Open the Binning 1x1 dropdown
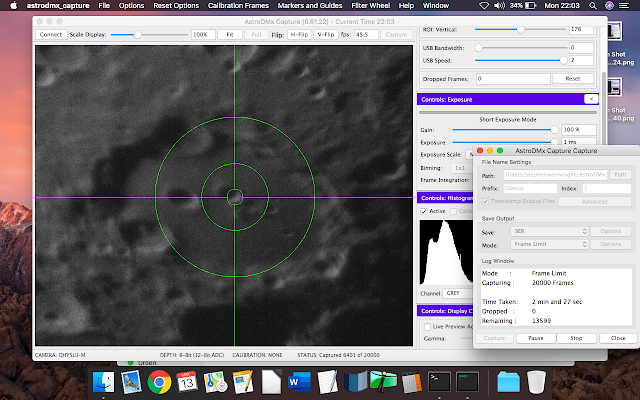640x400 pixels. [x=461, y=168]
